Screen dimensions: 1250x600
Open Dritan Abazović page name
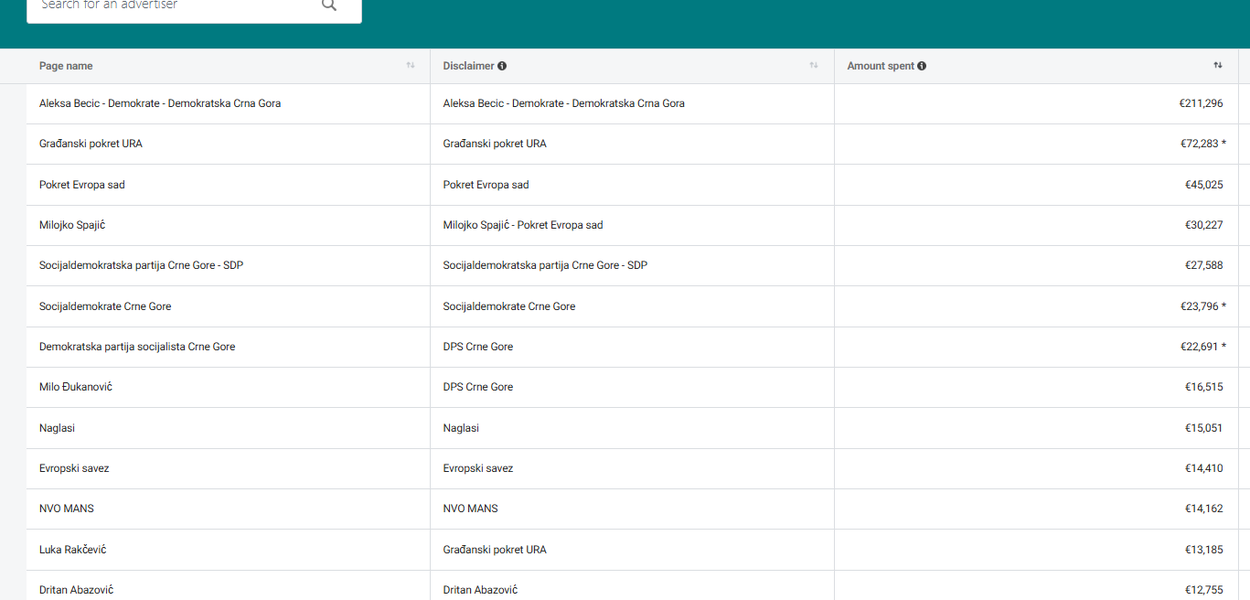[x=76, y=590]
